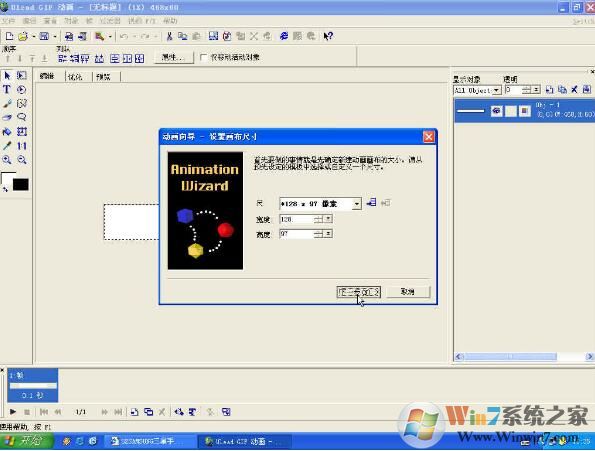This screenshot has width=595, height=451.
Task: Click the Duplicate frame icon under the timeline
Action: 149,412
